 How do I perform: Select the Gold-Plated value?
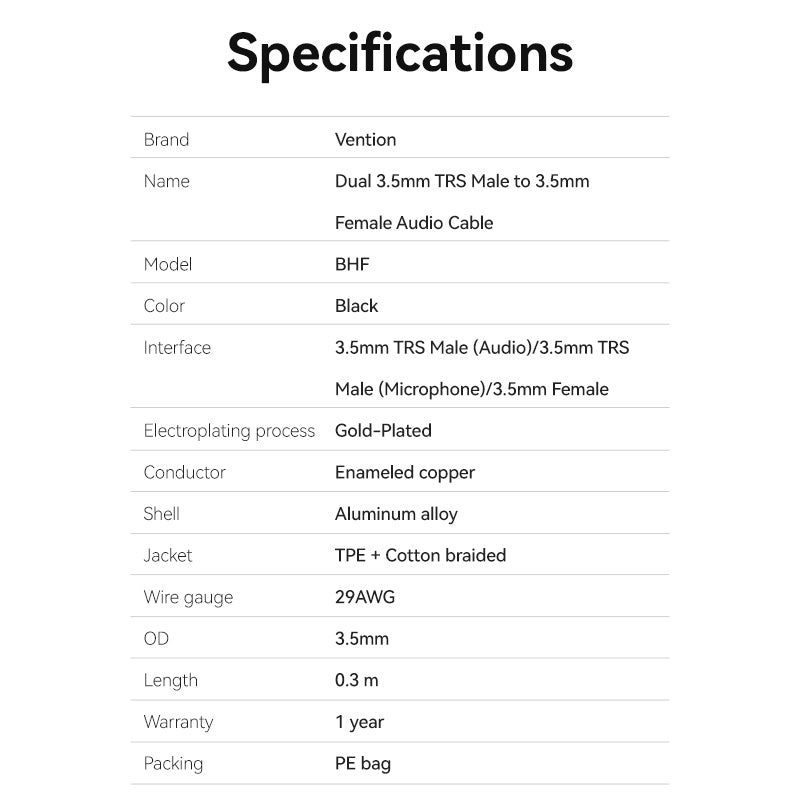pyautogui.click(x=383, y=431)
